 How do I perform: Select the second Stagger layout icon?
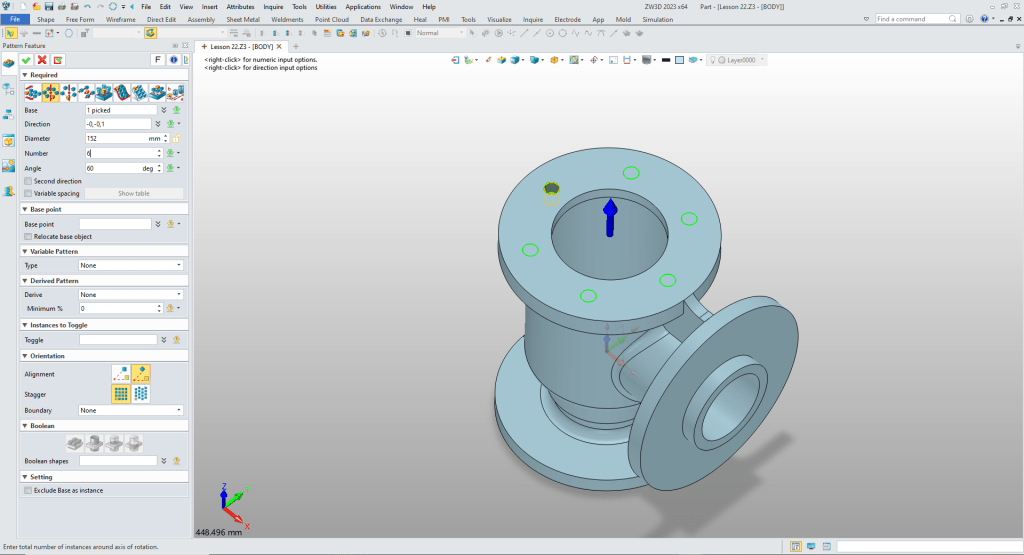point(141,394)
